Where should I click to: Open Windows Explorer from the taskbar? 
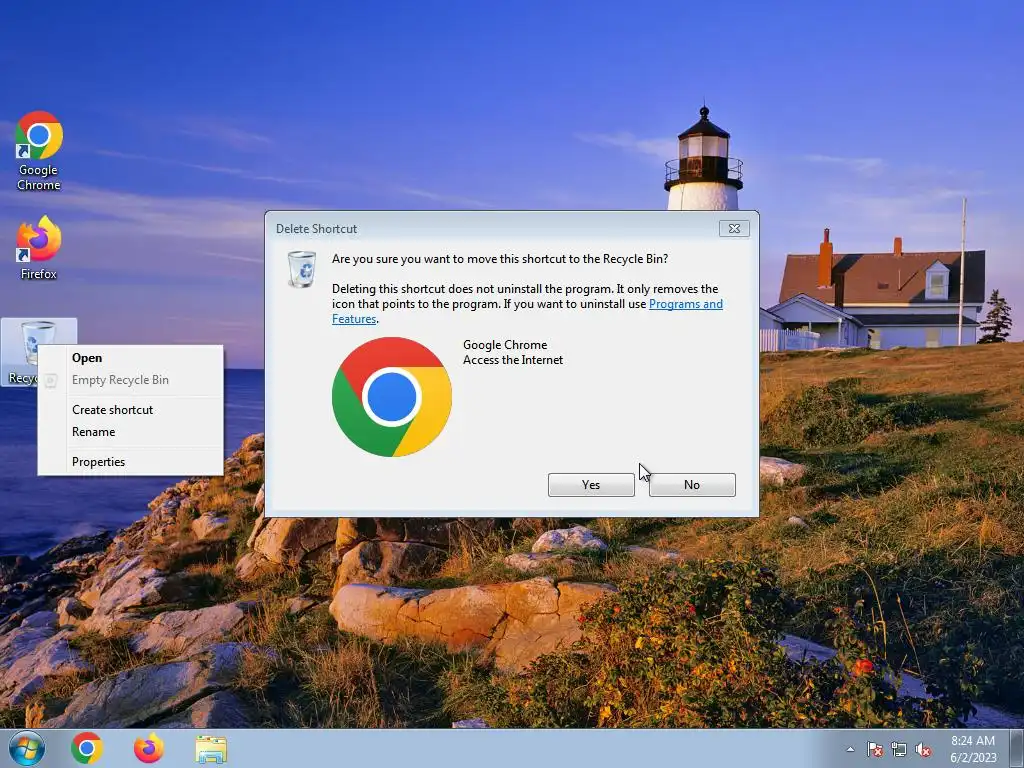pyautogui.click(x=211, y=749)
